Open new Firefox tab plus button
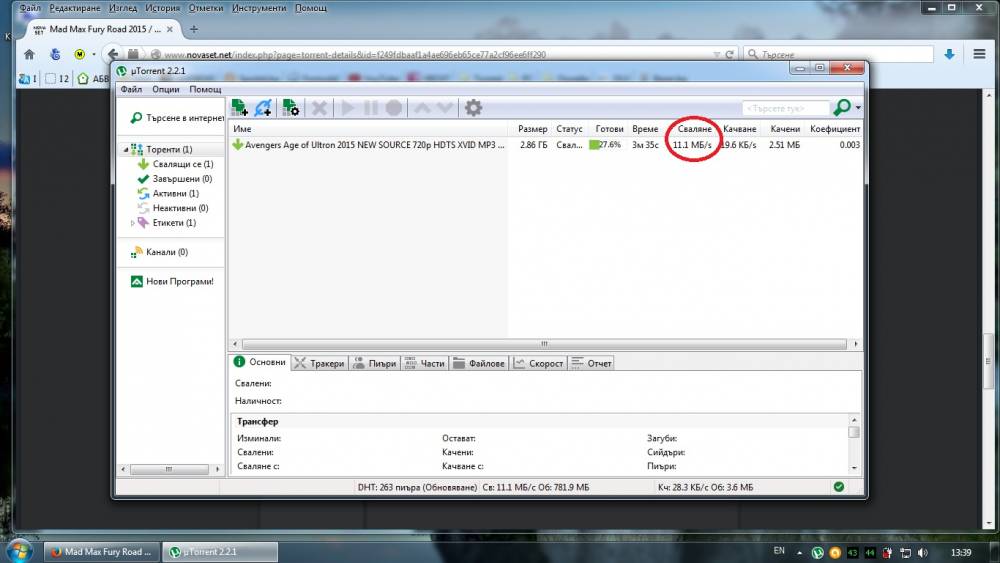 pyautogui.click(x=194, y=29)
